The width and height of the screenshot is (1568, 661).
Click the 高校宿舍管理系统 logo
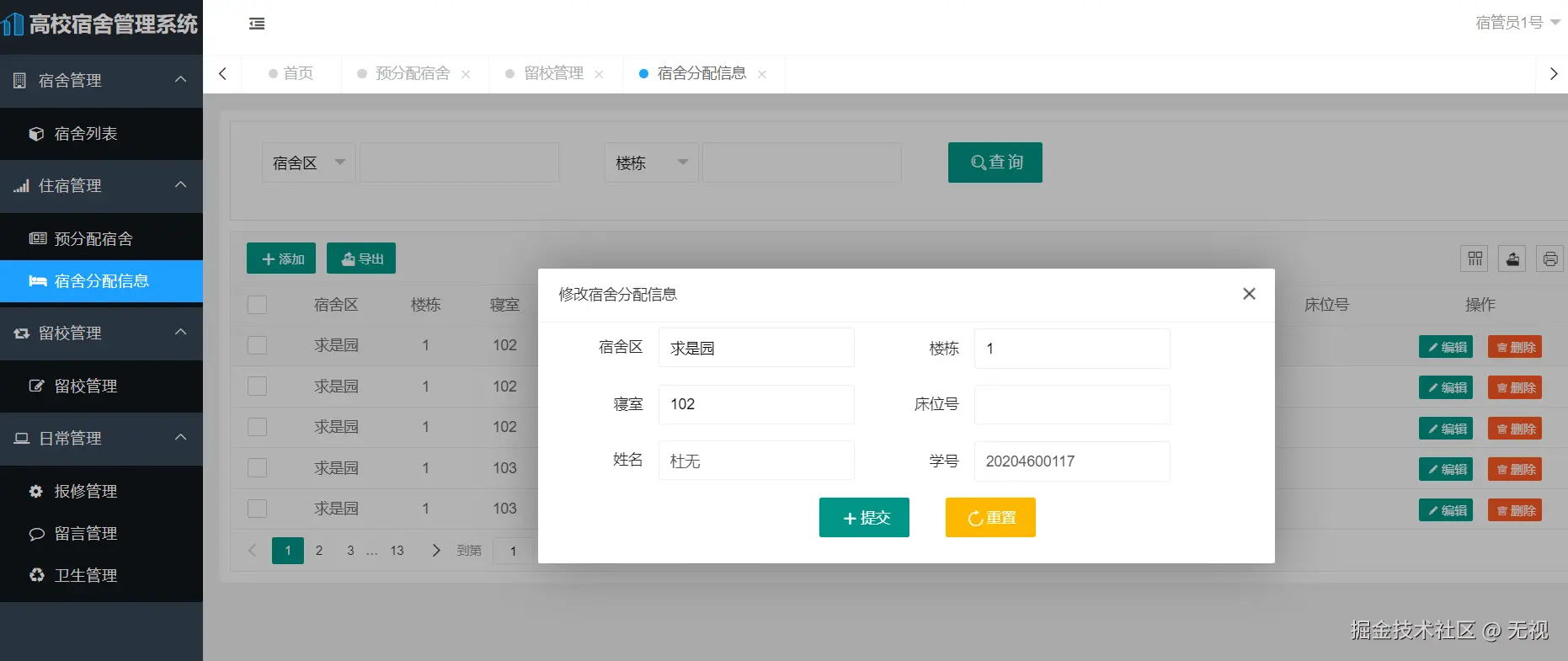coord(101,24)
